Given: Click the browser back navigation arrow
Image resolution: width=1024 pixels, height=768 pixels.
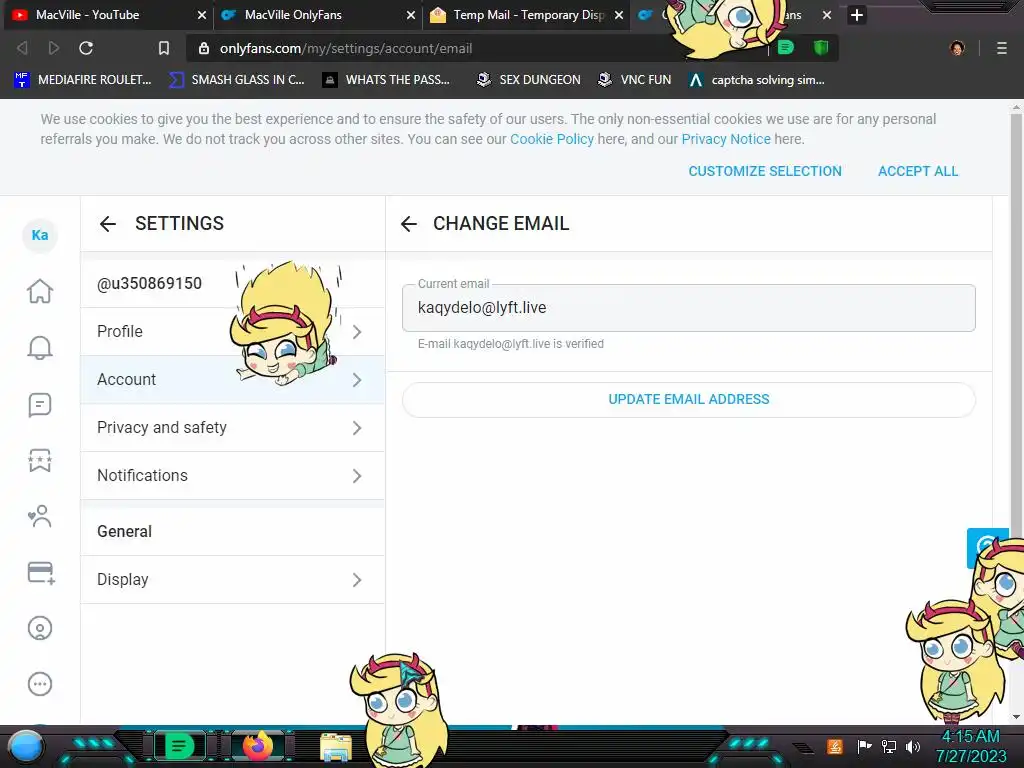Looking at the screenshot, I should click(22, 48).
